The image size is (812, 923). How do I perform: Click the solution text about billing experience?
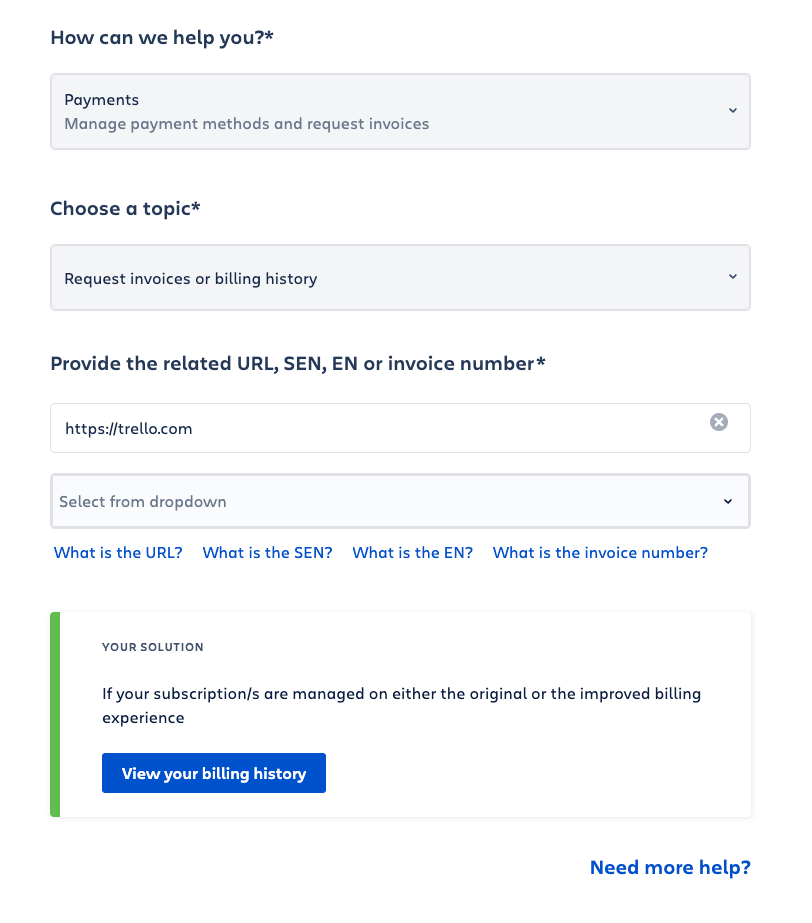coord(400,705)
